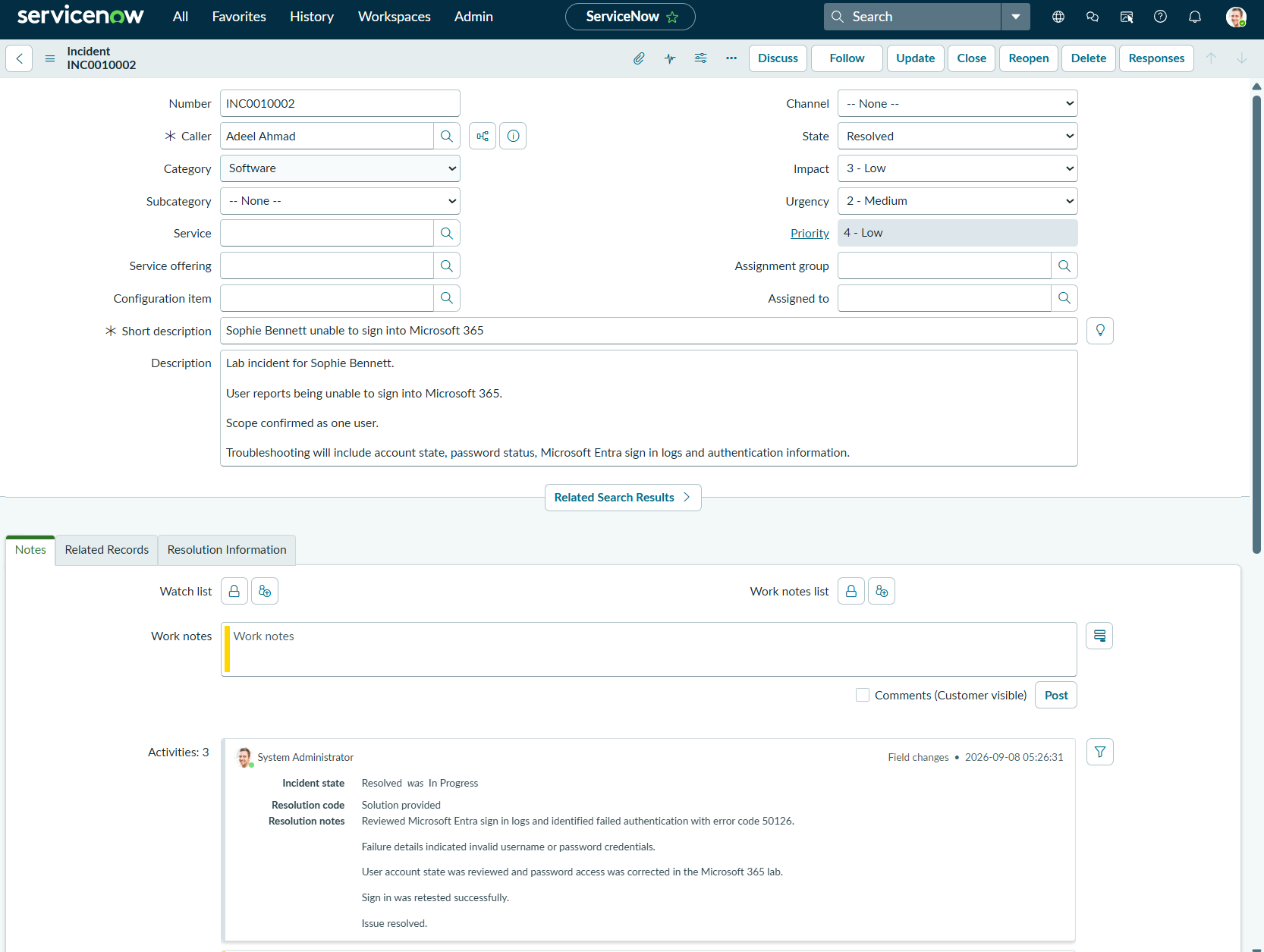Viewport: 1264px width, 952px height.
Task: Open the attachments paperclip icon
Action: point(639,58)
